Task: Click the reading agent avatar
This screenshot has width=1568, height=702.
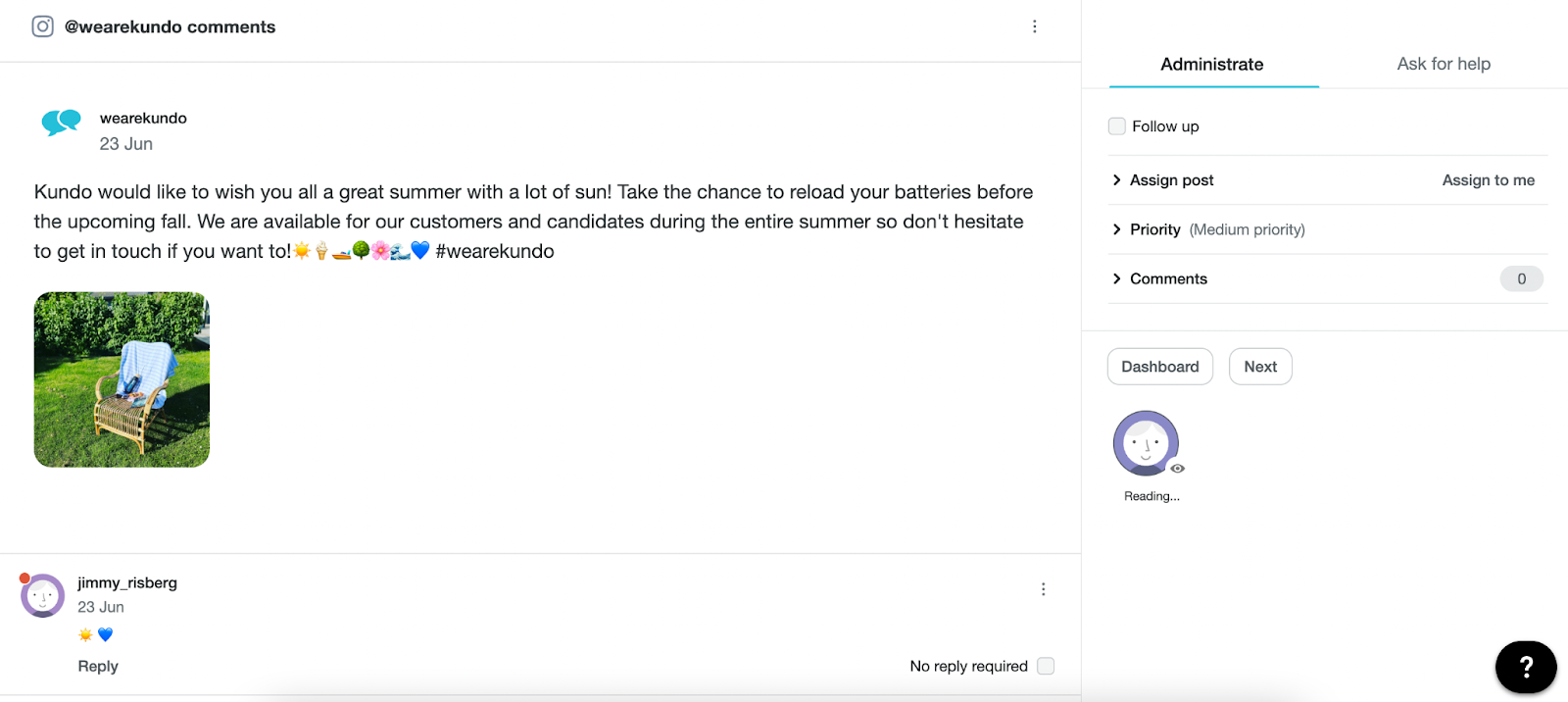Action: point(1145,443)
